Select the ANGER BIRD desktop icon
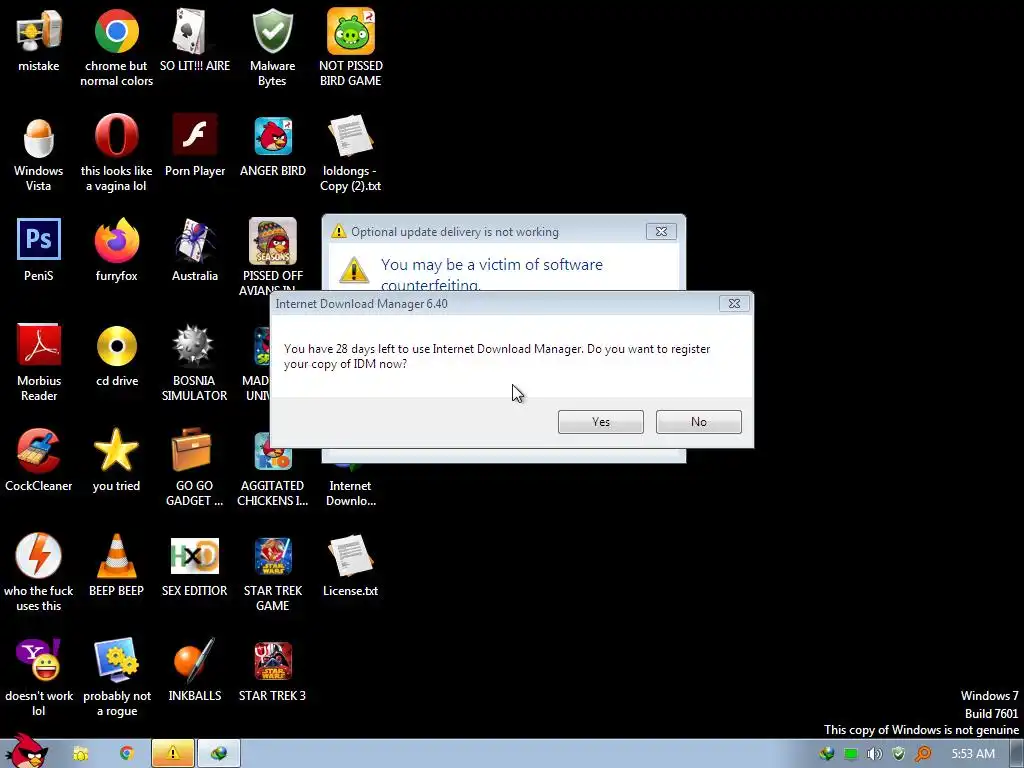The height and width of the screenshot is (768, 1024). point(272,146)
